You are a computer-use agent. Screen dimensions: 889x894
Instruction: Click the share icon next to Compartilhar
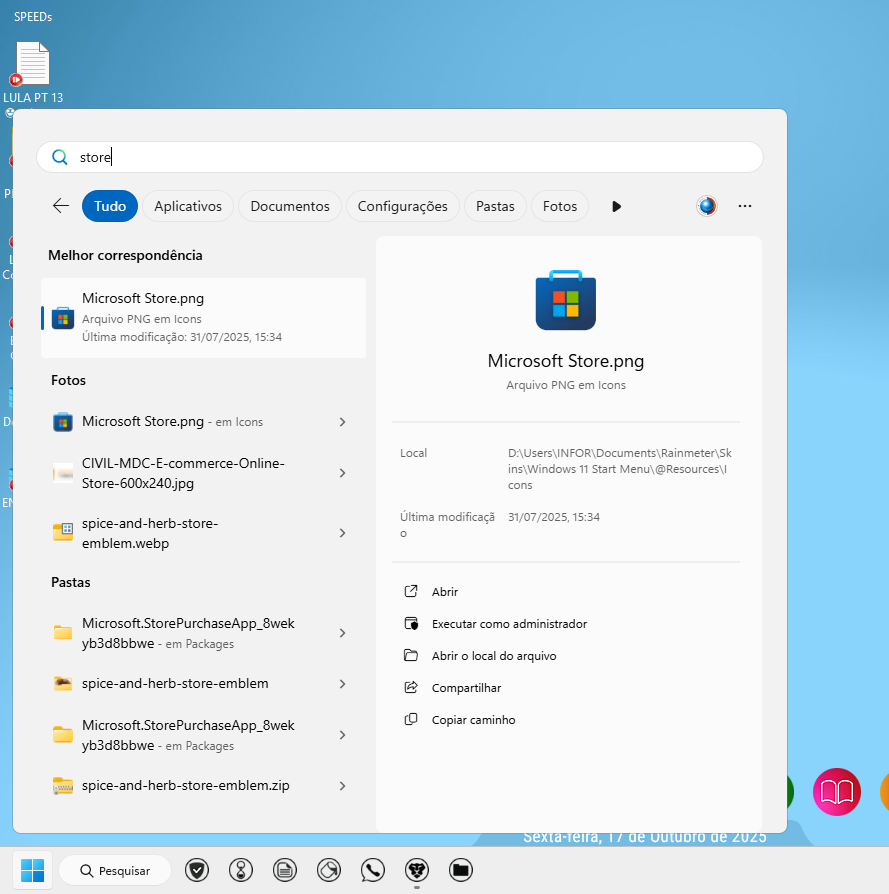click(411, 687)
